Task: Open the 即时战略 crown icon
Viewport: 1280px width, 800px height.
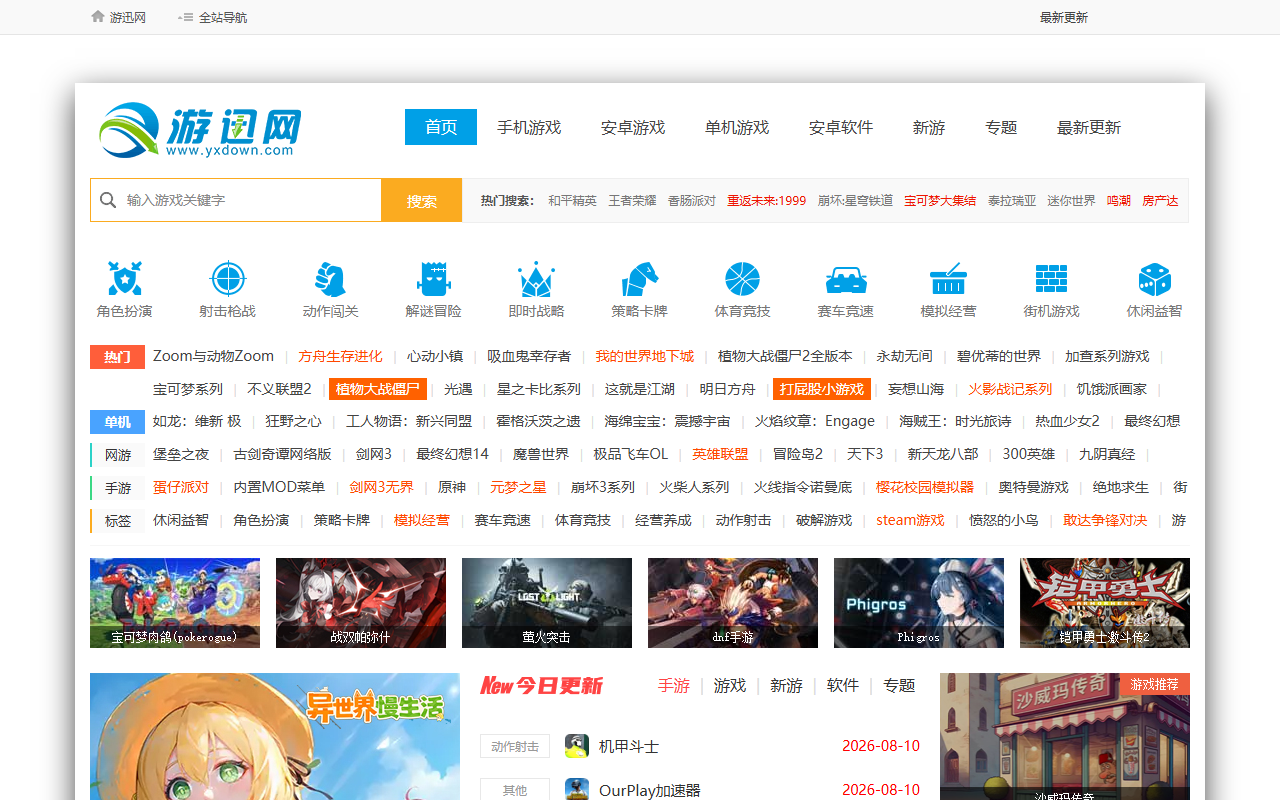Action: pyautogui.click(x=536, y=279)
